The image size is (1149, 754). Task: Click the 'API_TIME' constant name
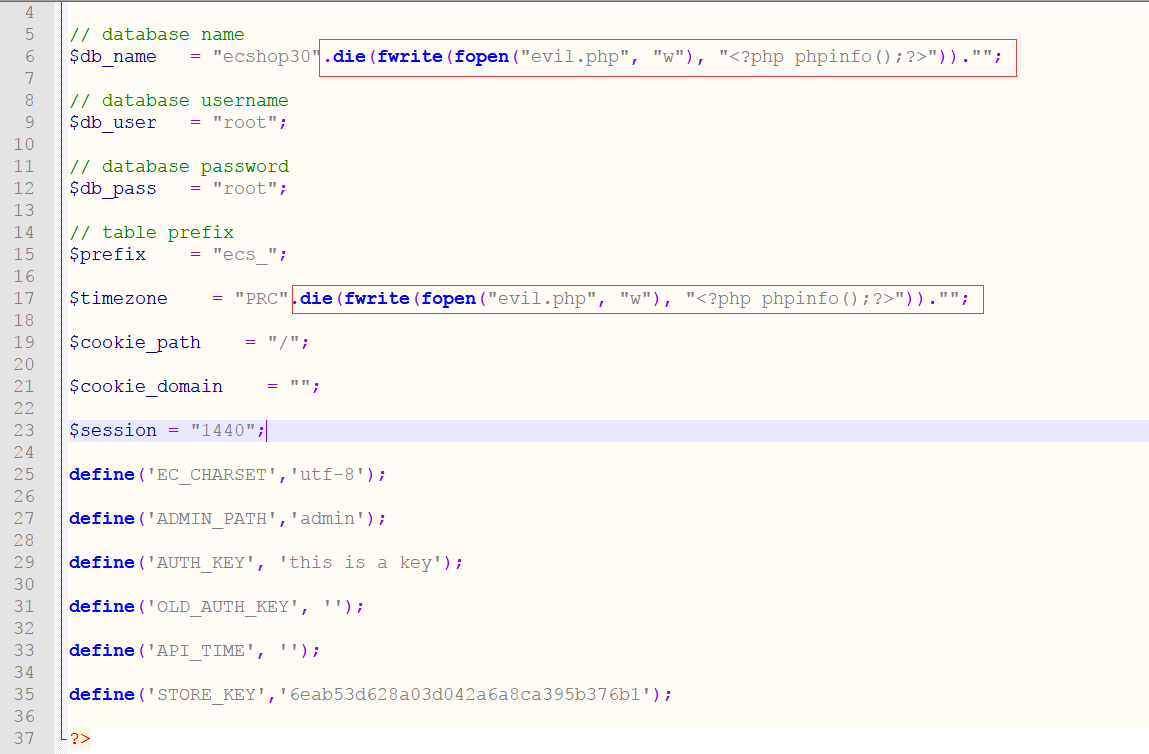[x=201, y=650]
